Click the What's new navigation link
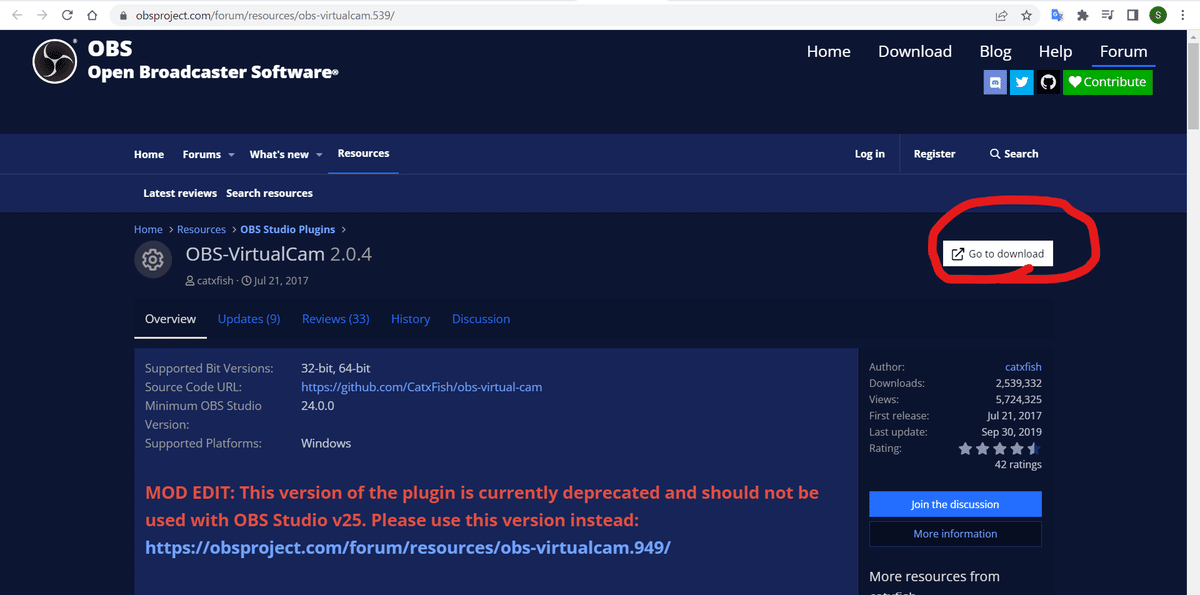The width and height of the screenshot is (1200, 595). click(x=279, y=154)
